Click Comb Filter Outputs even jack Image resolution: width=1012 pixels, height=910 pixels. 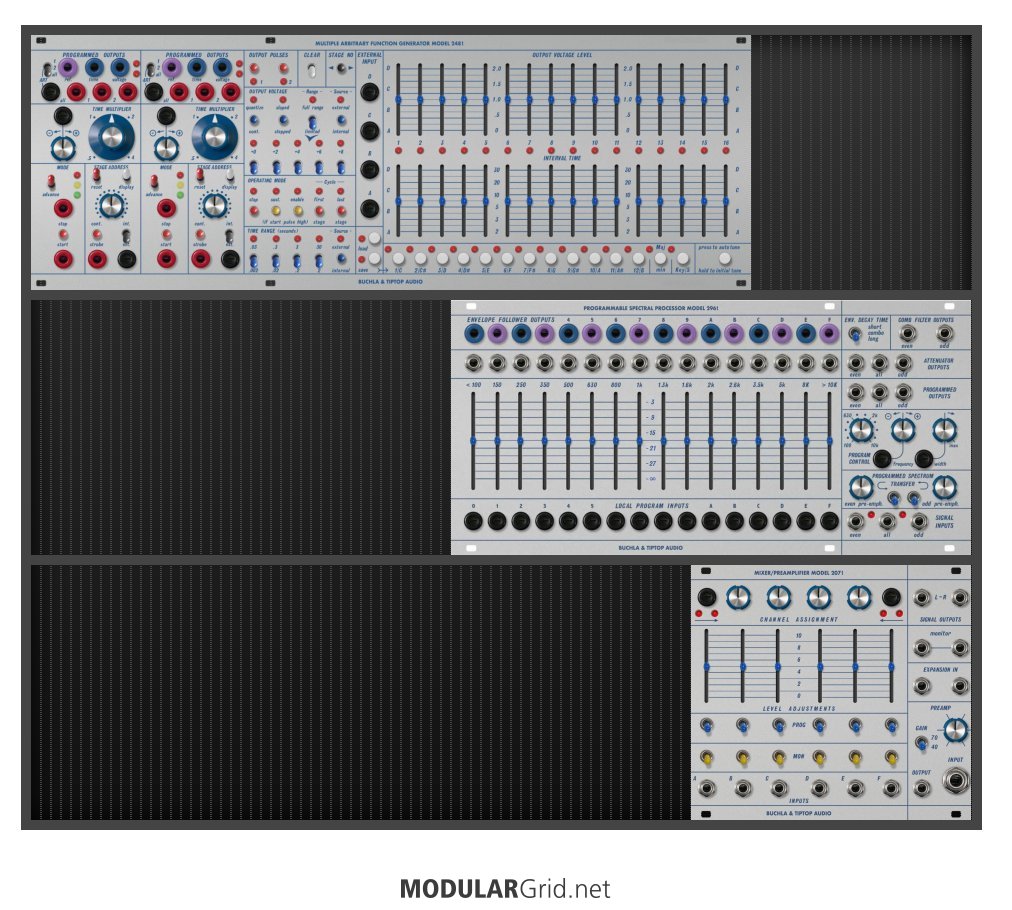(907, 333)
